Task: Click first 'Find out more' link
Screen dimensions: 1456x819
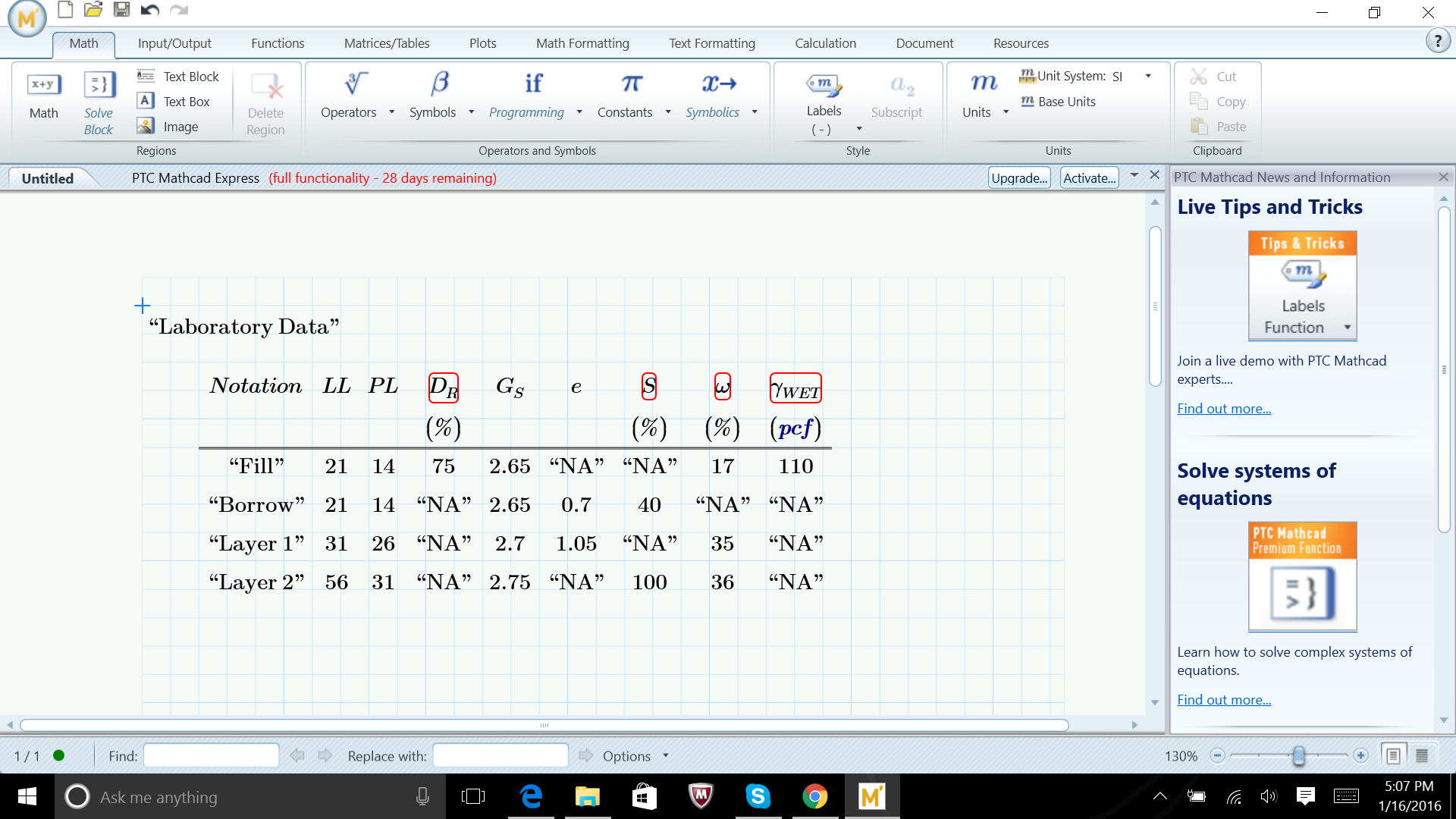Action: click(x=1223, y=409)
